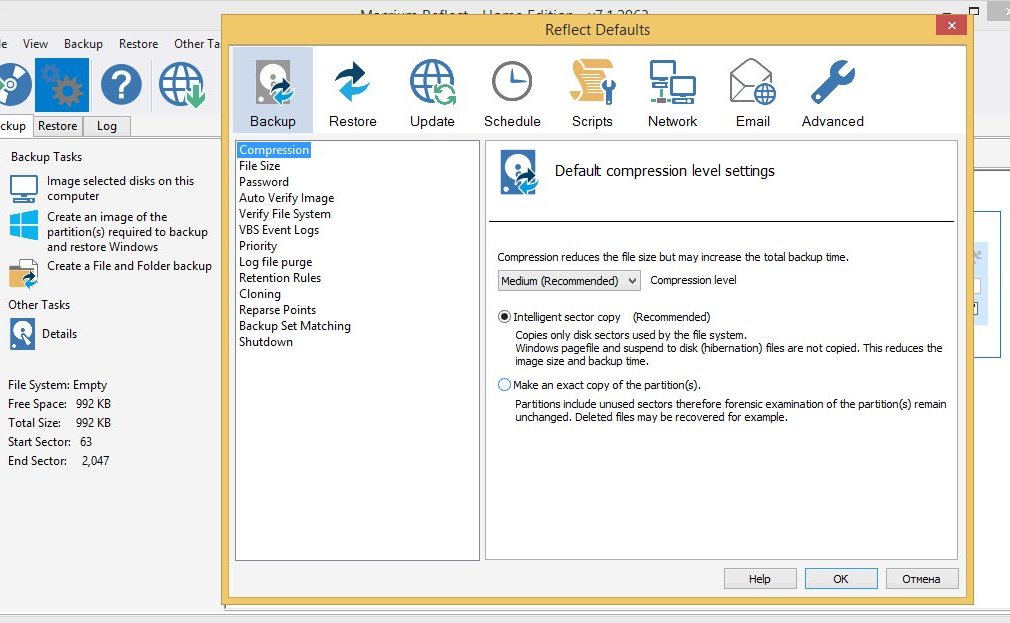
Task: Select Backup Set Matching in the list
Action: click(295, 326)
